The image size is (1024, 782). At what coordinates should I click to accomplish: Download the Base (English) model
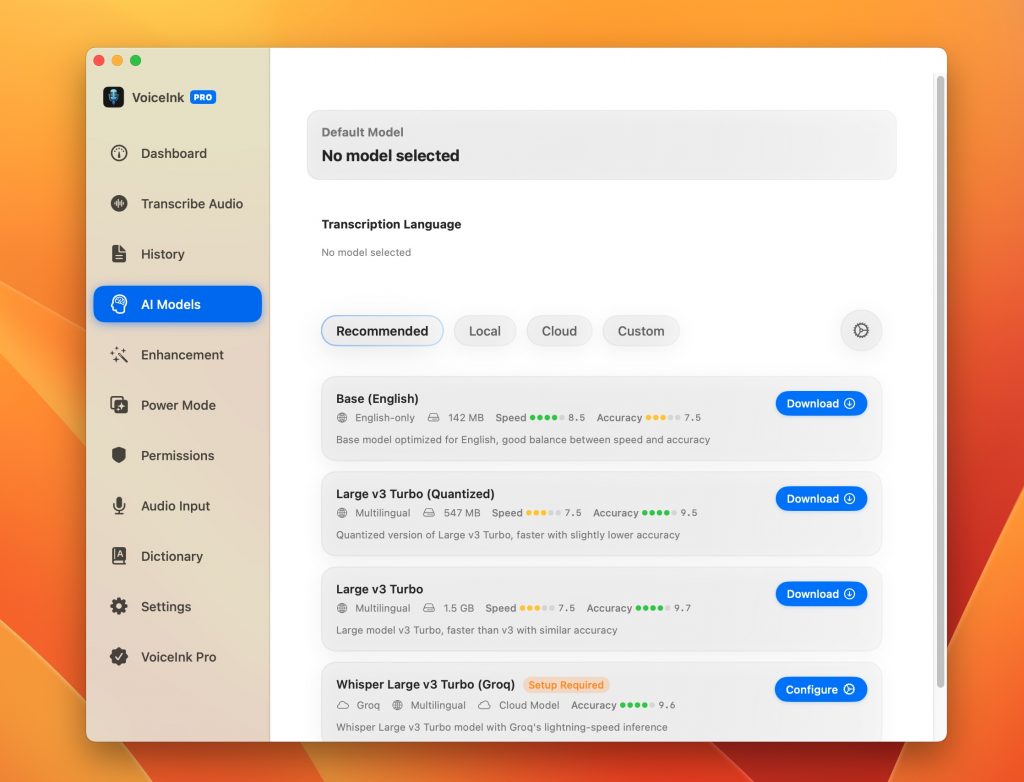point(821,403)
